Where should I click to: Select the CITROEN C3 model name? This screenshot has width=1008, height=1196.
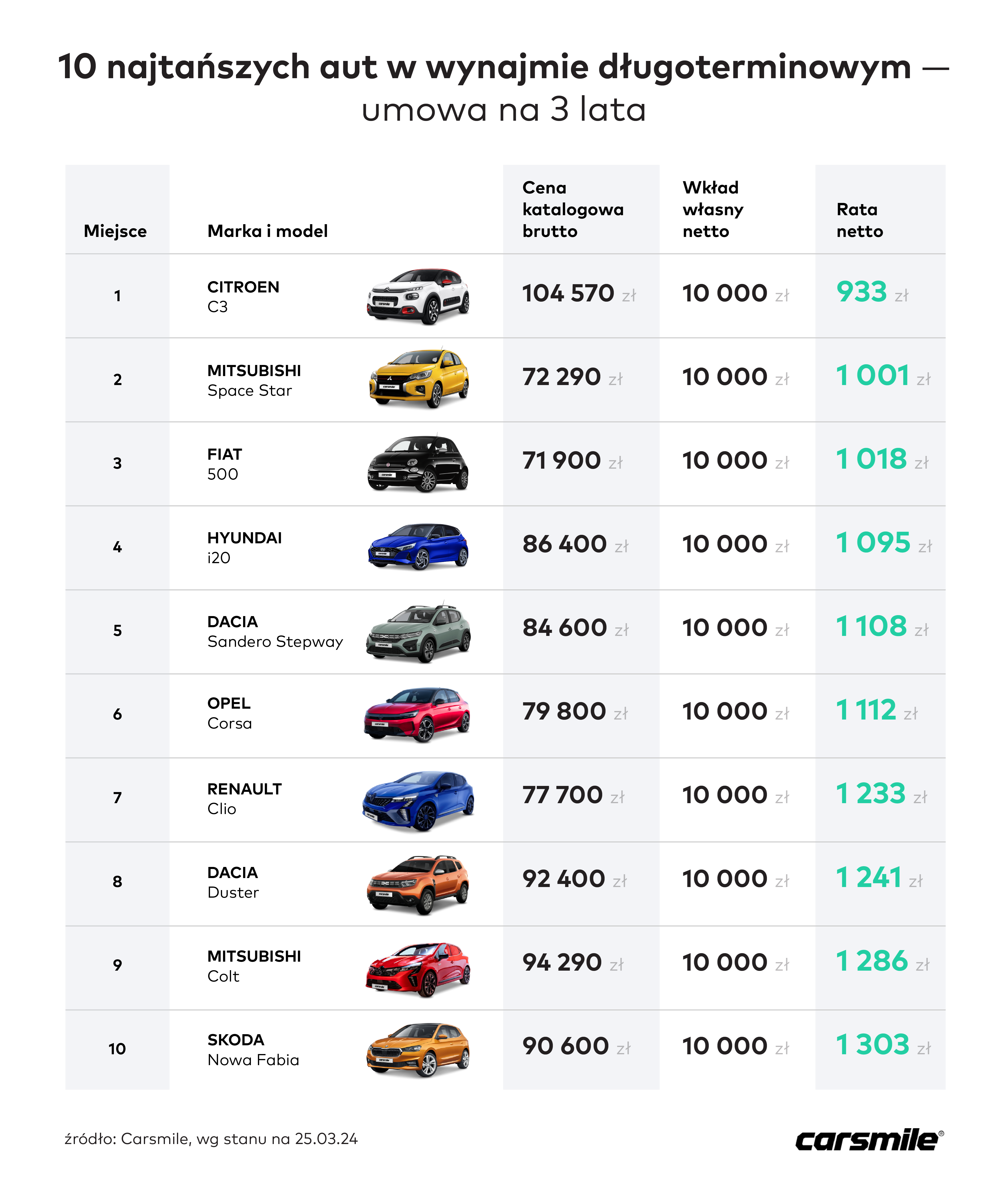pyautogui.click(x=243, y=296)
